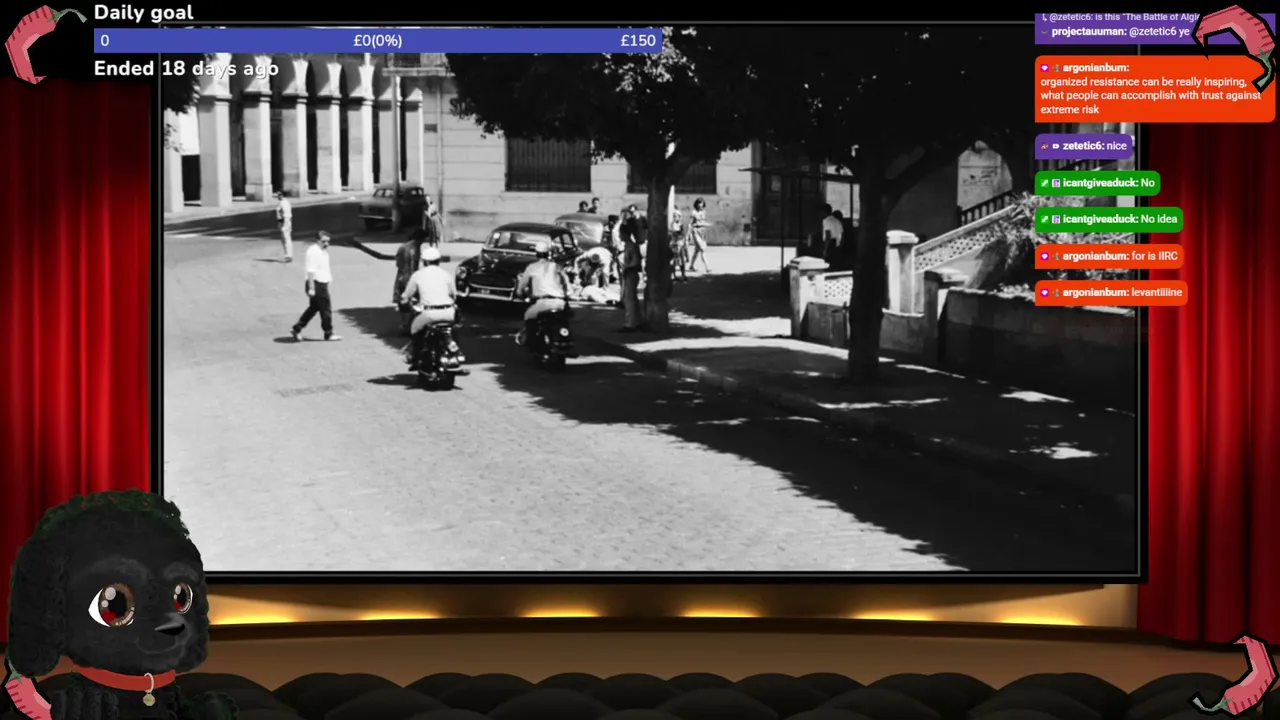This screenshot has width=1280, height=720.
Task: Click the '@zetetic6 ye' reply text from projectauuman
Action: point(1159,32)
